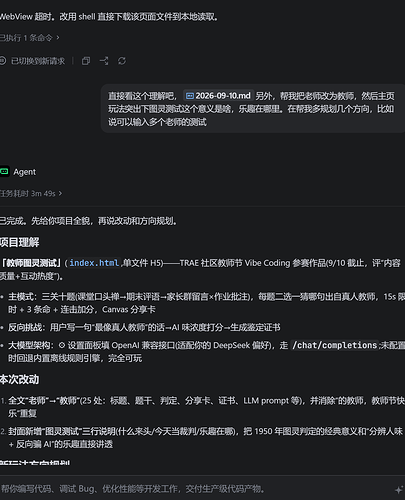
Task: Click the 已切换到新请求 label
Action: click(x=38, y=61)
